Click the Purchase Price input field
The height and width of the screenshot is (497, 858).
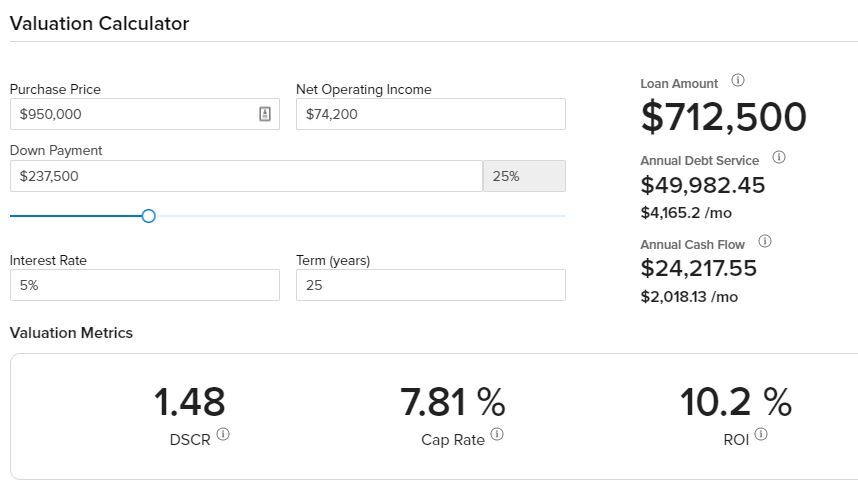tap(135, 114)
